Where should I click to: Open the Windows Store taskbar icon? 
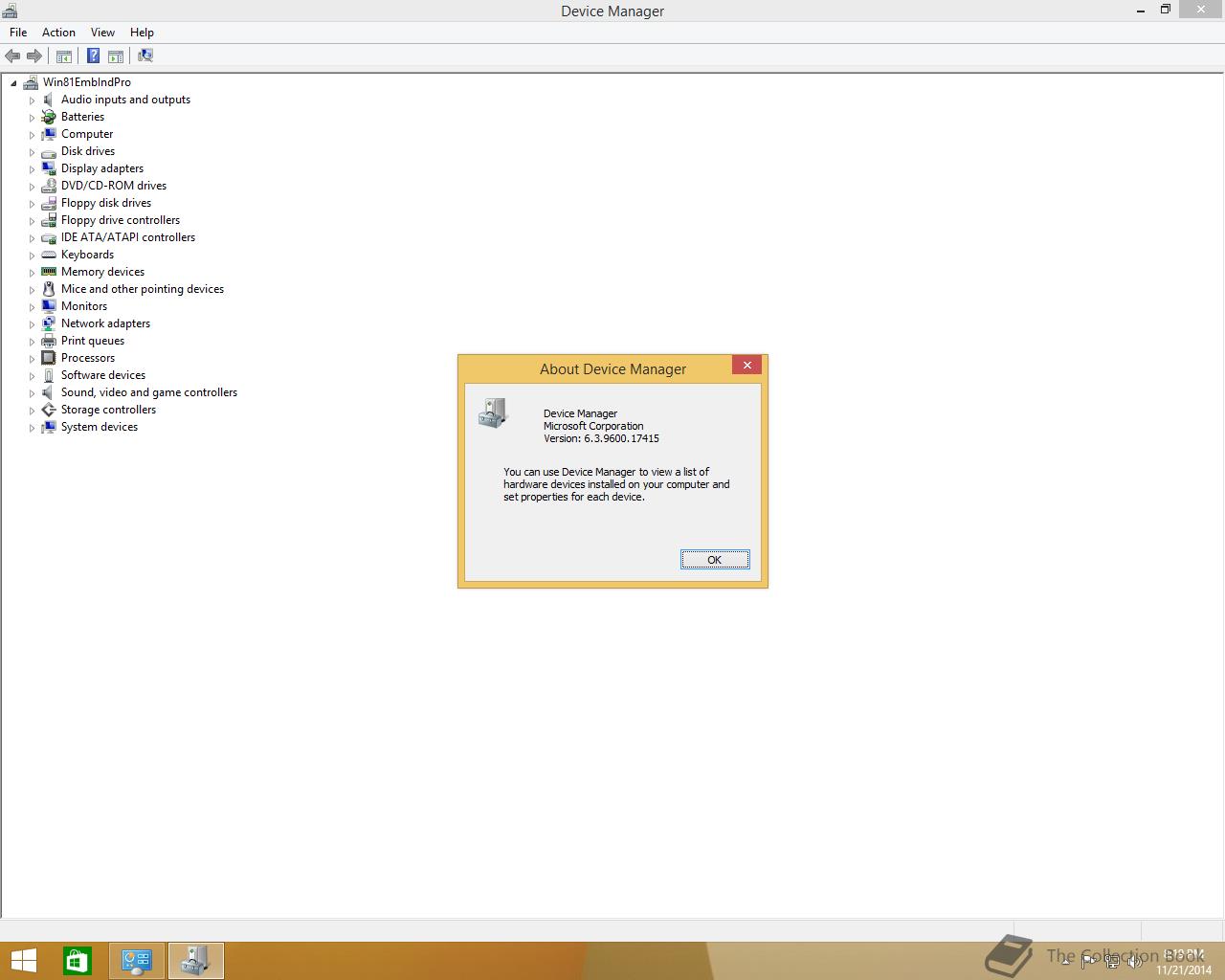coord(78,961)
